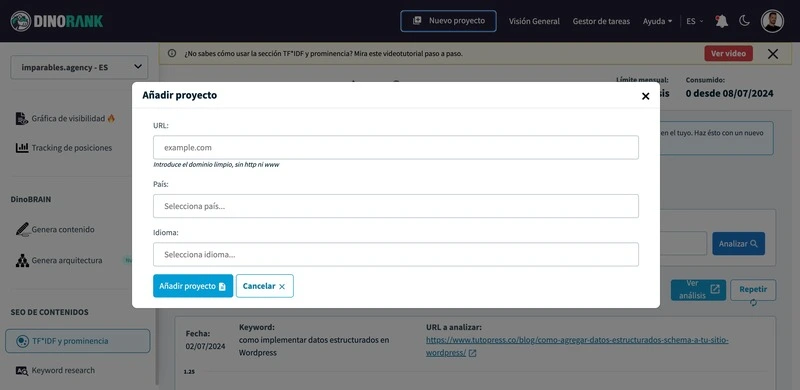Open the notifications bell
800x390 pixels.
[721, 21]
